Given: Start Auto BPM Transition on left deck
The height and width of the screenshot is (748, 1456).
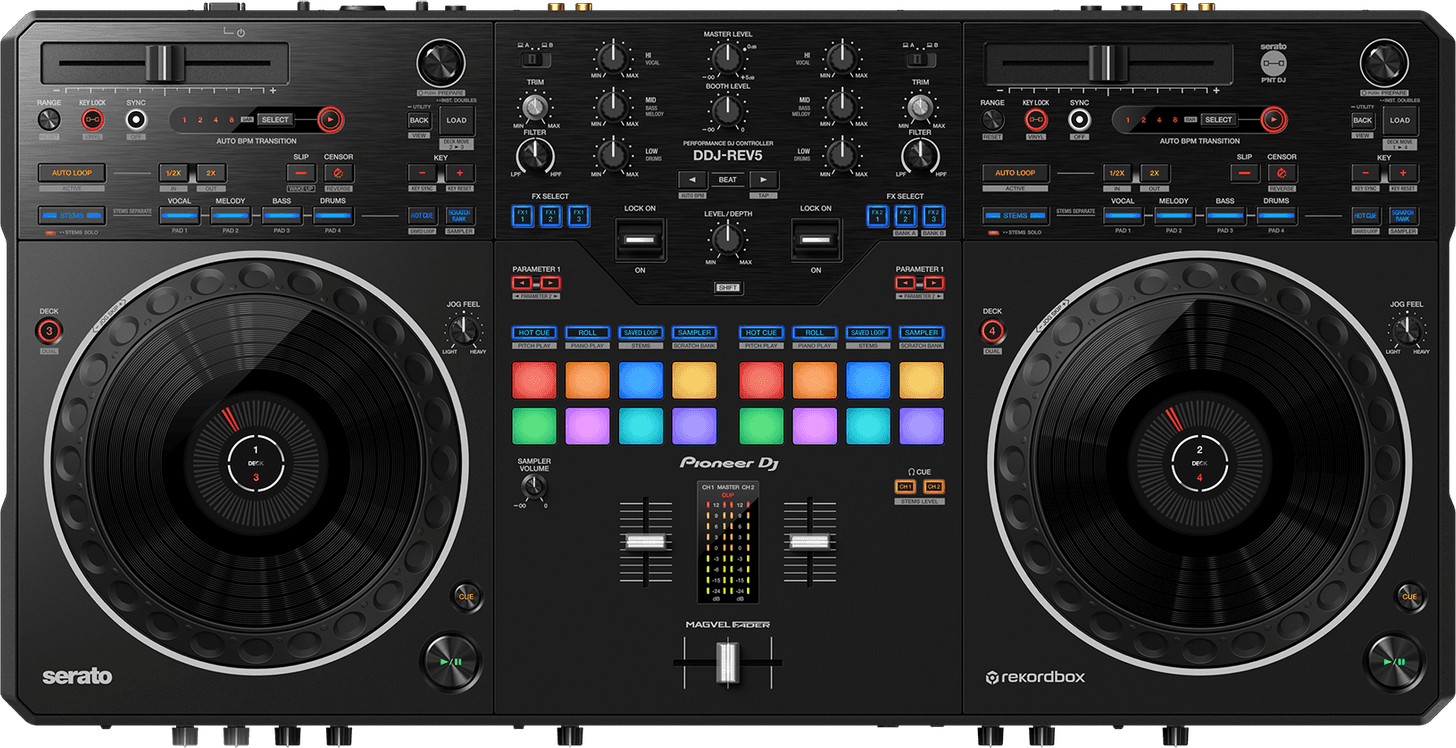Looking at the screenshot, I should point(328,120).
